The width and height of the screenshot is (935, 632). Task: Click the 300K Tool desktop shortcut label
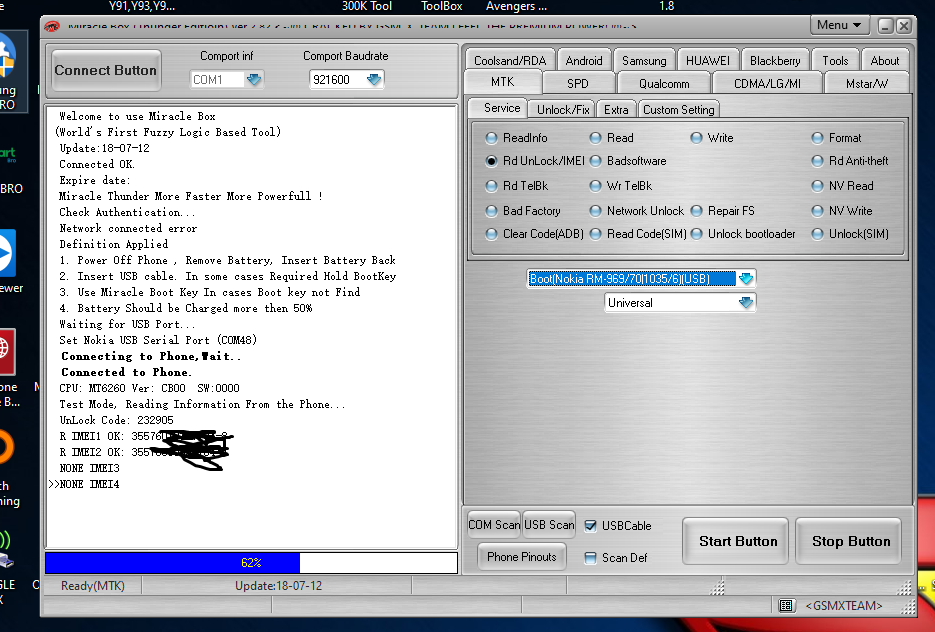[367, 6]
